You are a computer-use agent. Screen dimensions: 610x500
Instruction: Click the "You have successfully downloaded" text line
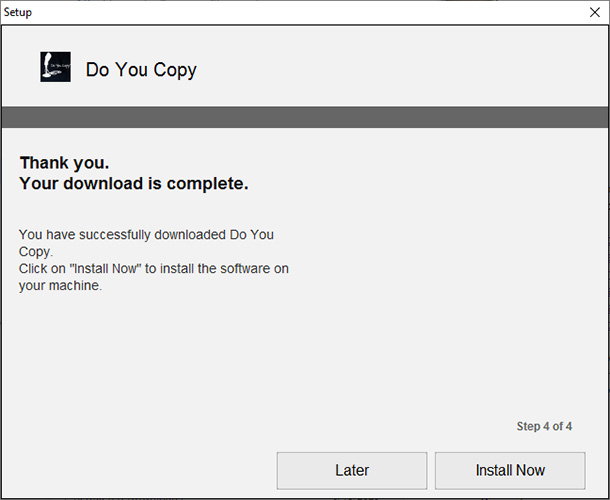pyautogui.click(x=146, y=235)
